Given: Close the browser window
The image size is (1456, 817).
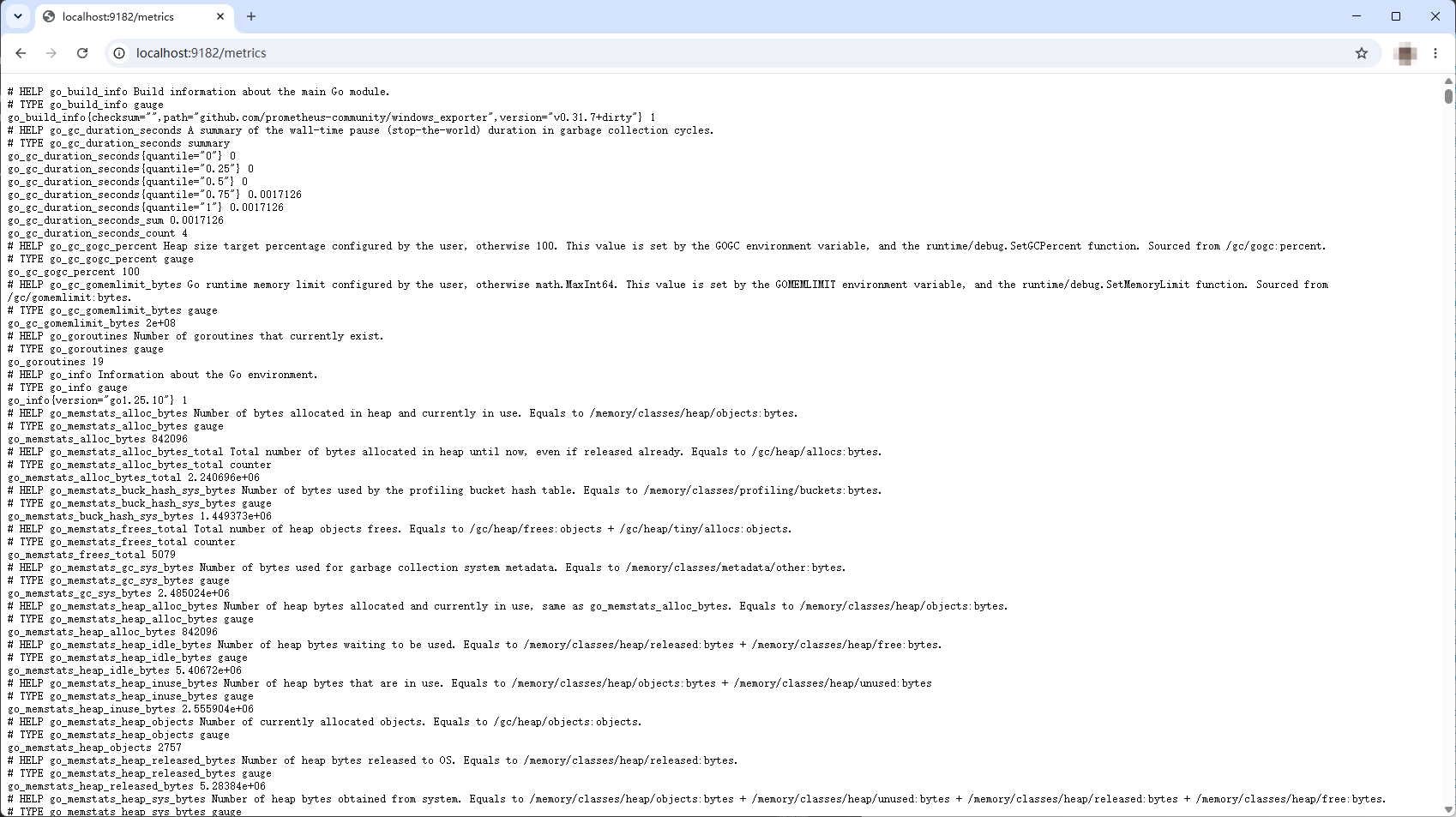Looking at the screenshot, I should 1435,16.
